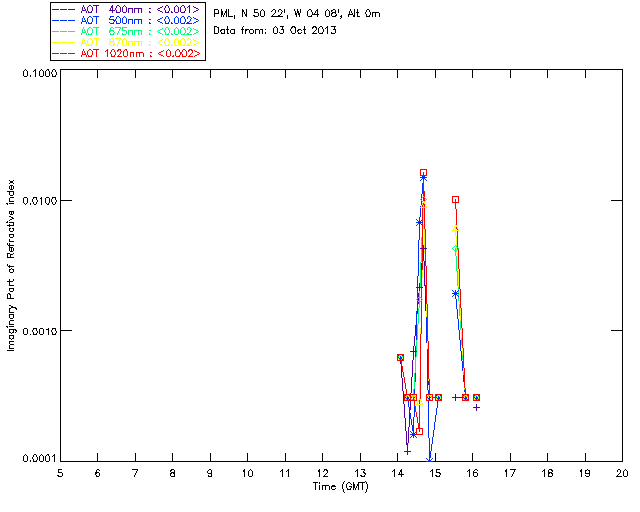
Task: Click the AOT 675nm legend entry
Action: pos(126,31)
